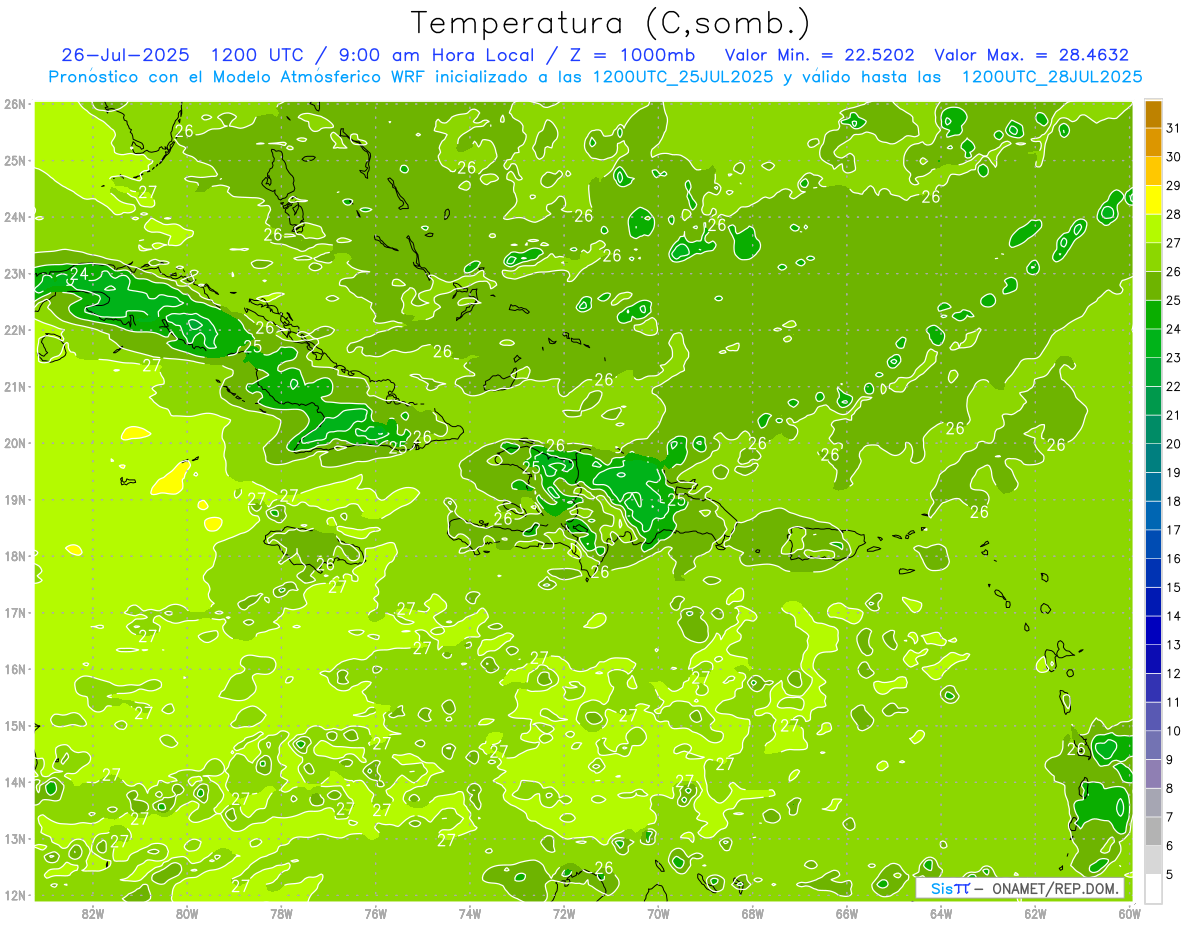Click the green color bar segment between 23 and 24

[x=1153, y=343]
